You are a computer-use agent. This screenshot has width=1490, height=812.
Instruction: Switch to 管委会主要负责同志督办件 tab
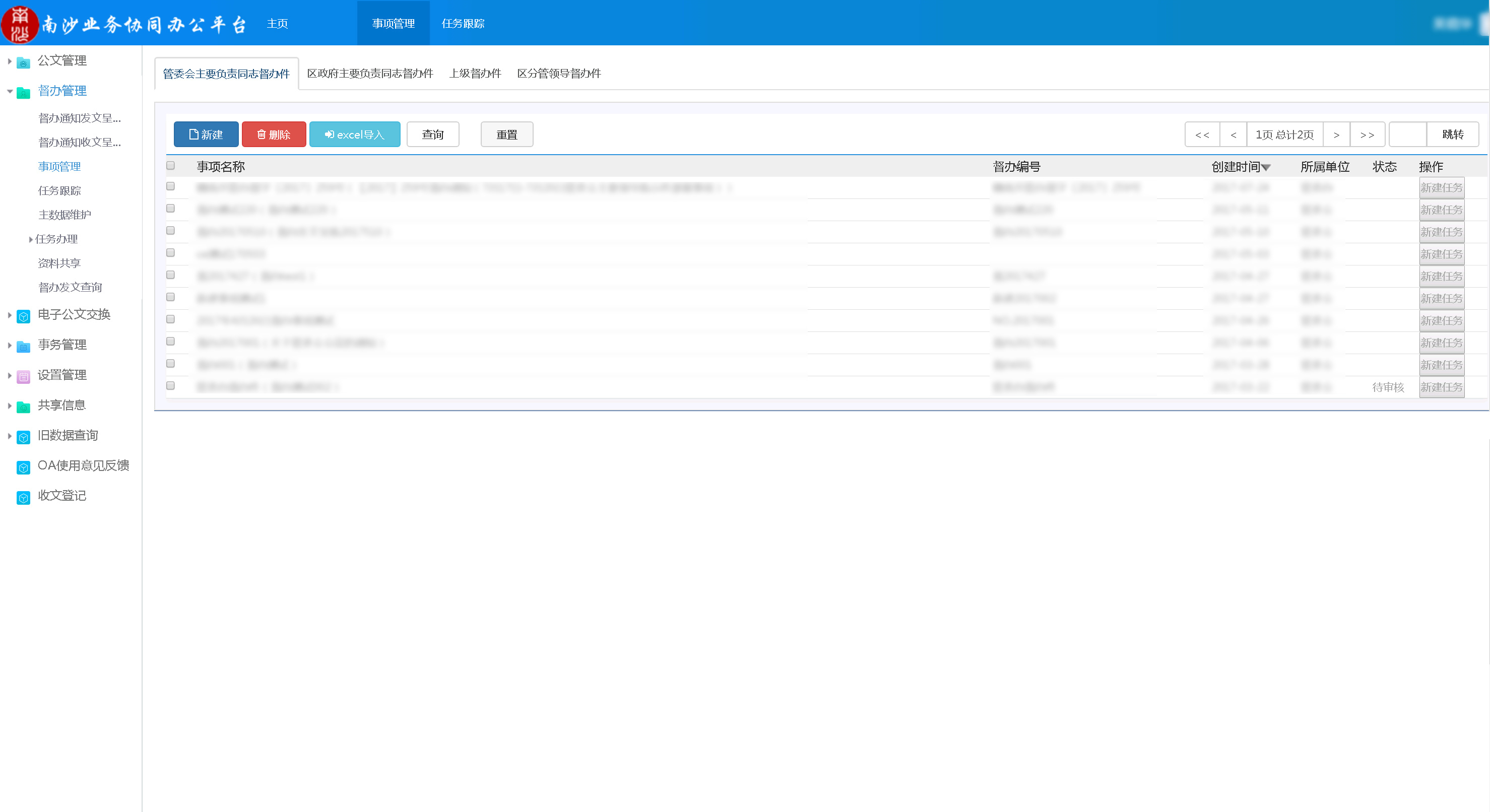coord(226,74)
